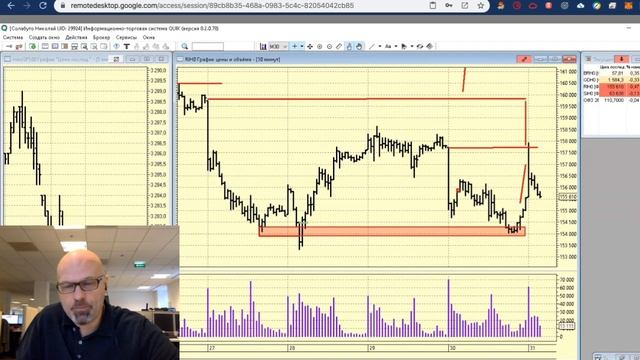Click the password key icon in address bar

pyautogui.click(x=449, y=5)
